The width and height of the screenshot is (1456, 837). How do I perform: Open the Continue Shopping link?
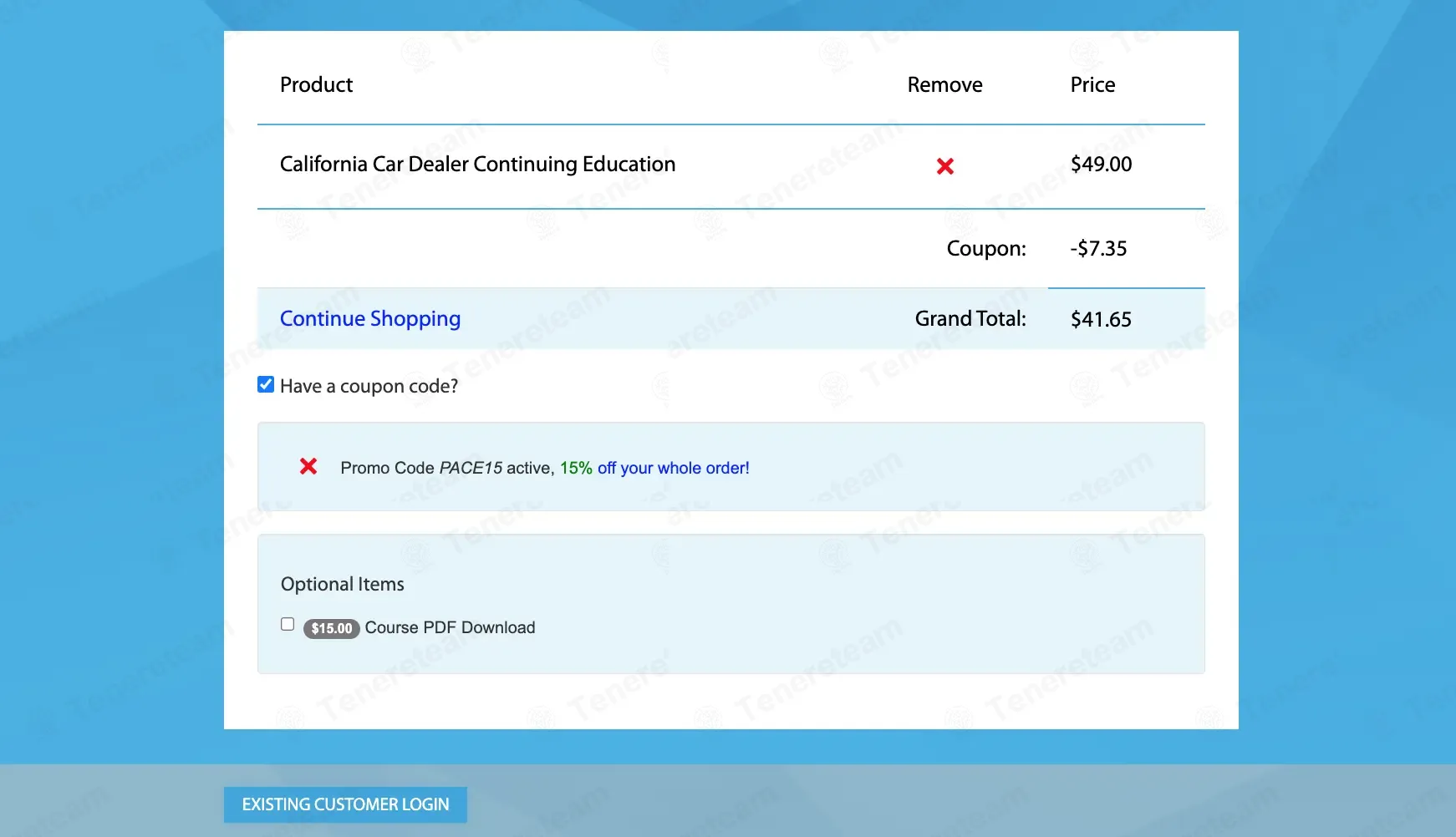[x=370, y=318]
